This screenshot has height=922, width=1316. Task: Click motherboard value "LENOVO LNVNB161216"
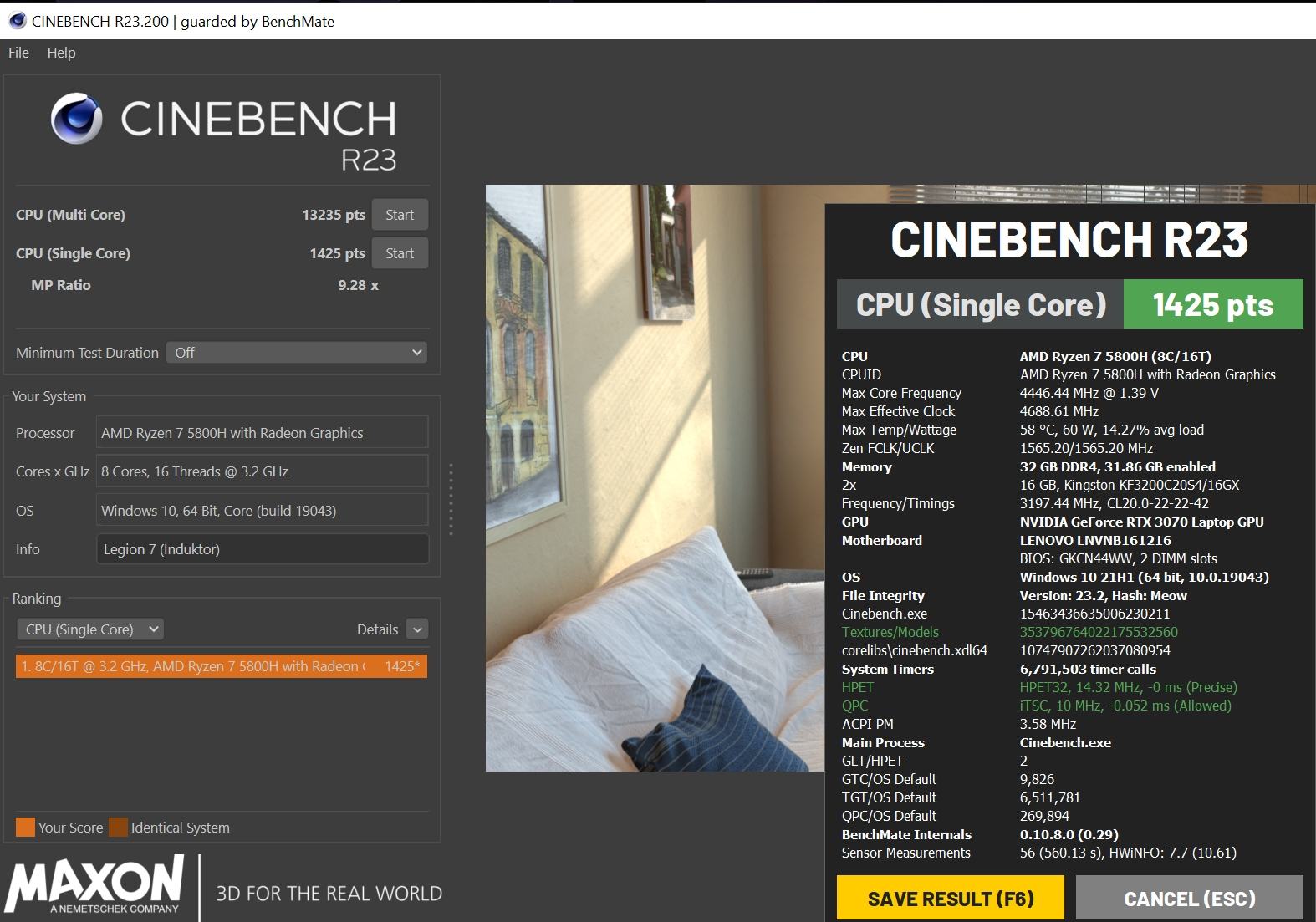point(1095,540)
